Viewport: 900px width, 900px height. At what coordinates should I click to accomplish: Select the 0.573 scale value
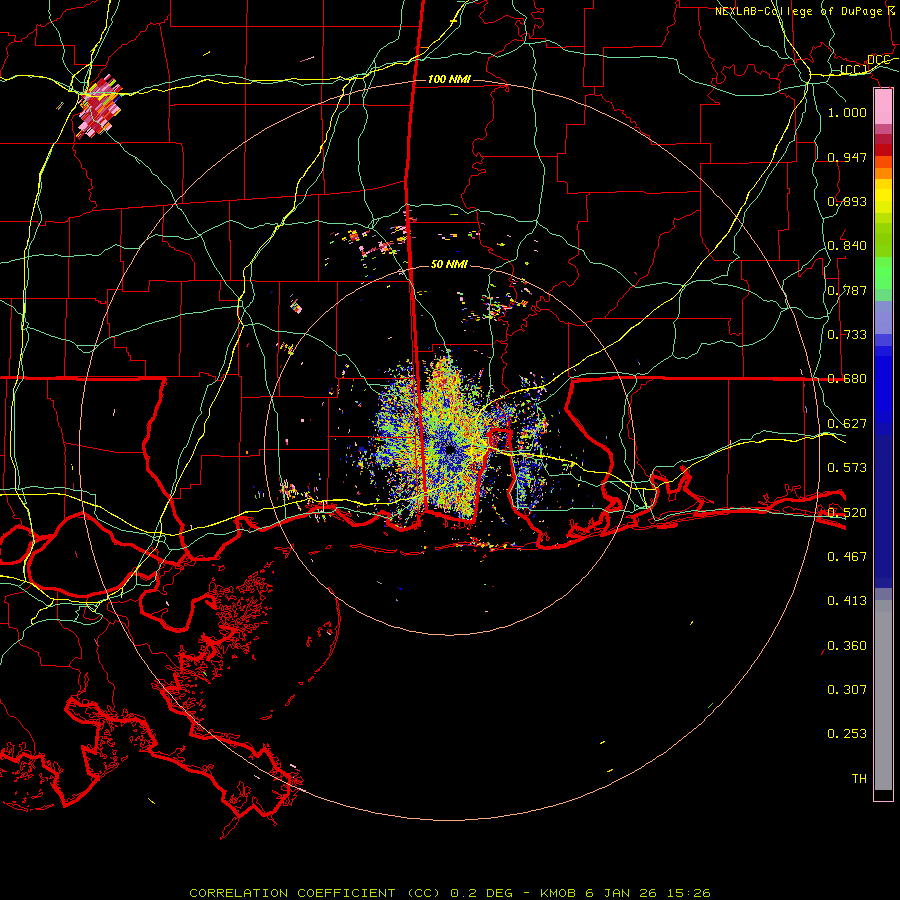pos(847,468)
